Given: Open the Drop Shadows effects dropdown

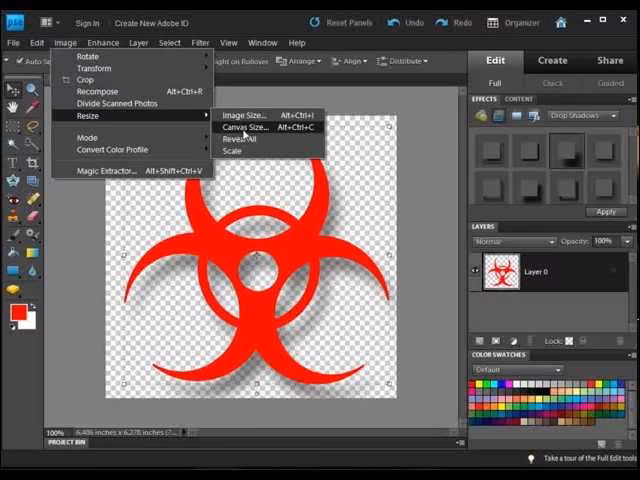Looking at the screenshot, I should click(583, 116).
